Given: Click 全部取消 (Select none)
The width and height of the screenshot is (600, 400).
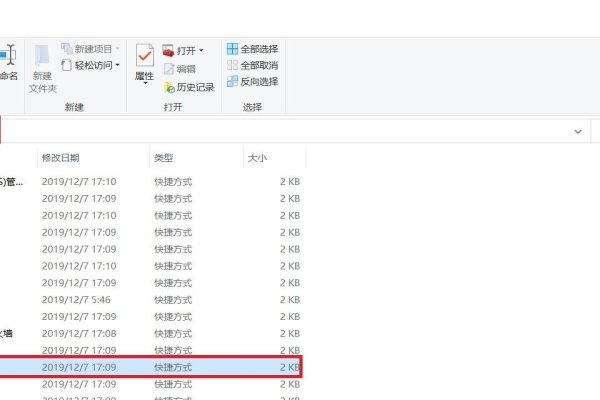Looking at the screenshot, I should coord(253,65).
